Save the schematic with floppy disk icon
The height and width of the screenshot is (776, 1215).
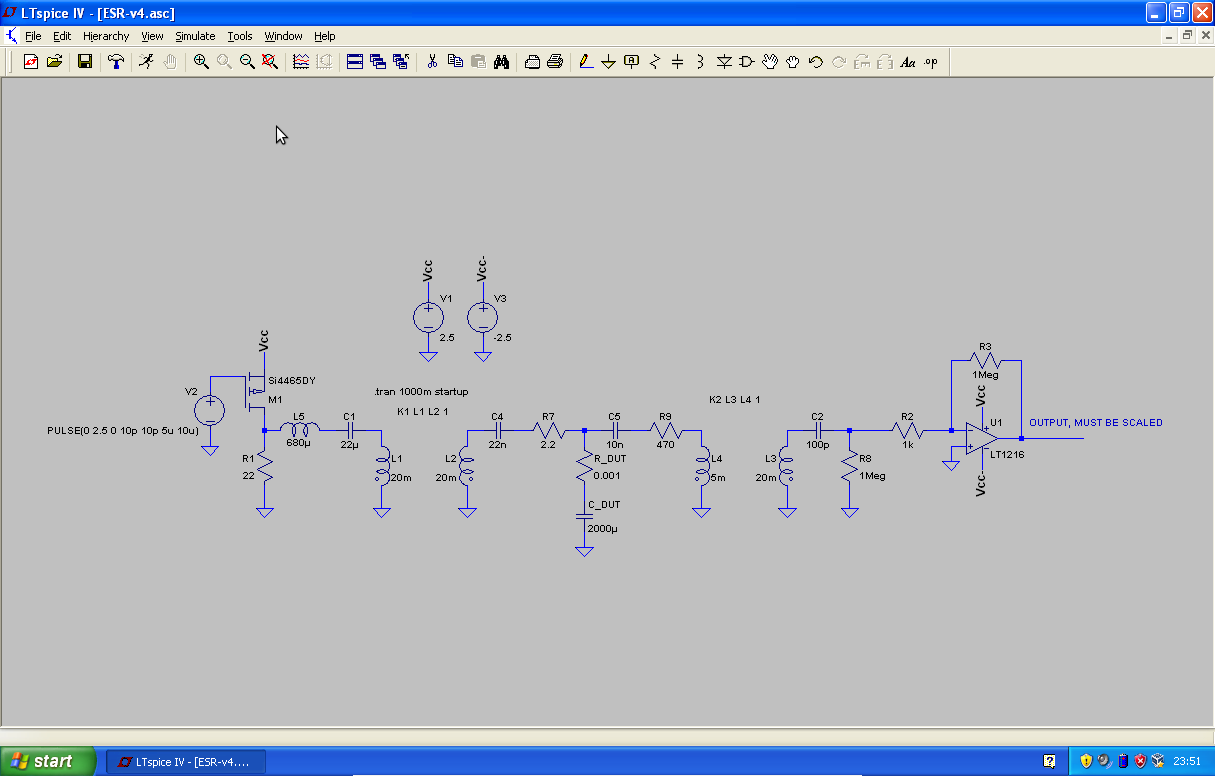pyautogui.click(x=85, y=62)
